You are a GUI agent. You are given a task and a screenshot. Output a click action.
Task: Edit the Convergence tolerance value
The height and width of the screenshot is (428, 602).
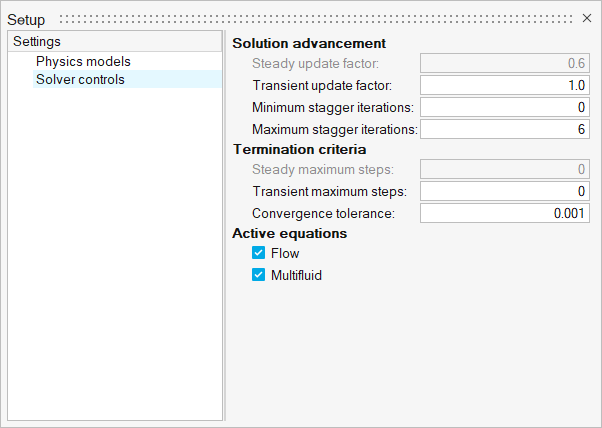tap(506, 213)
